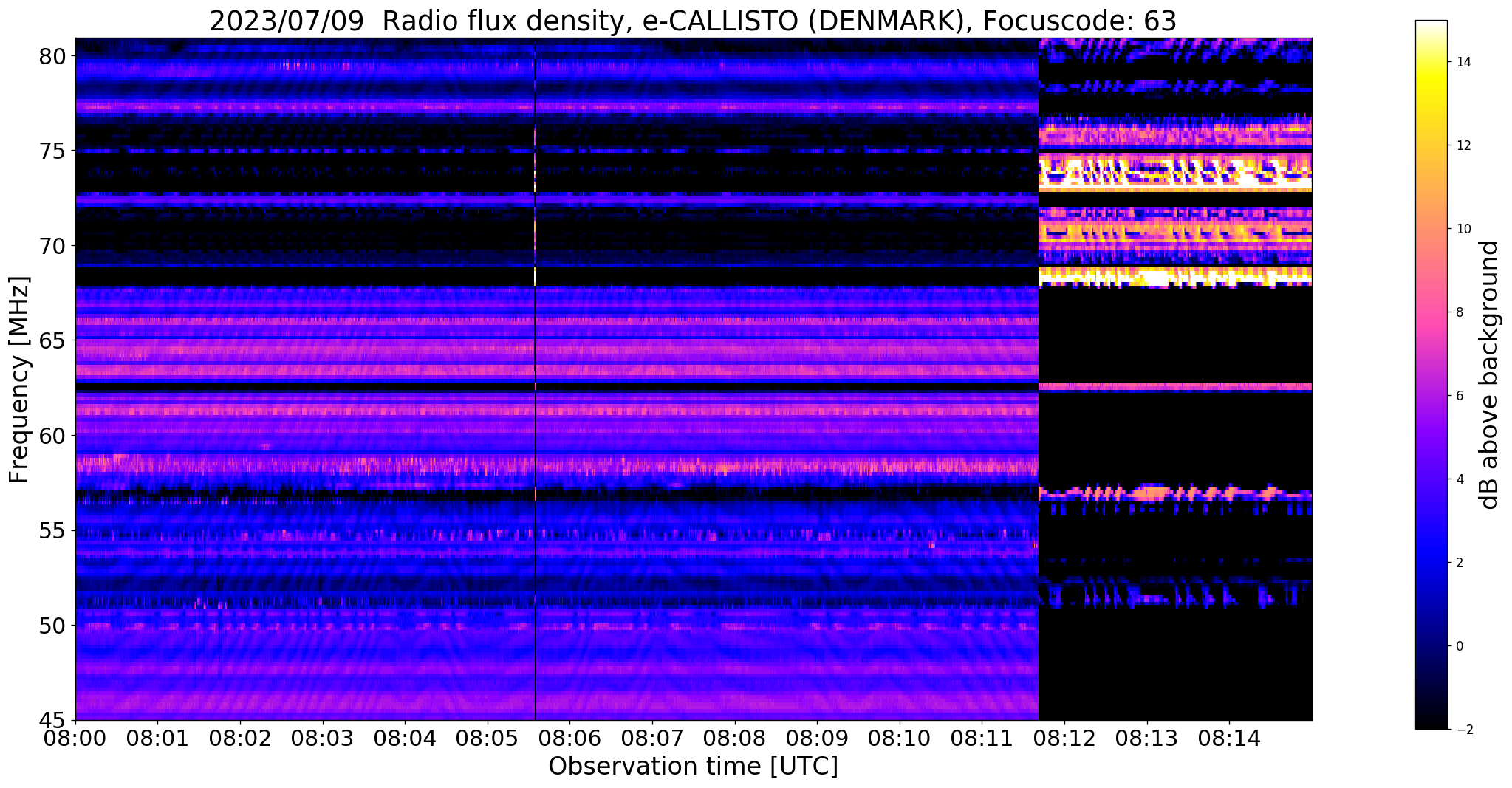Click the colorbar tick label 8
The width and height of the screenshot is (1512, 788).
click(1458, 312)
